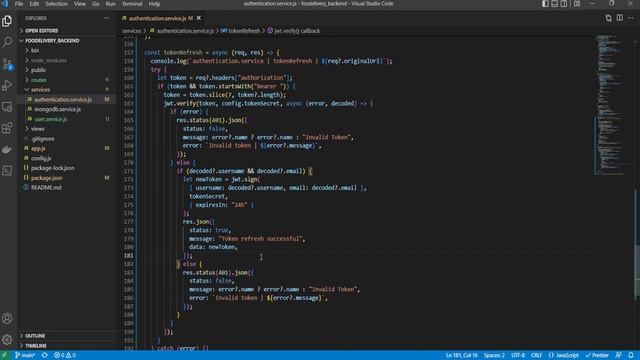Open editor more actions ellipsis
The height and width of the screenshot is (360, 640).
coord(631,18)
